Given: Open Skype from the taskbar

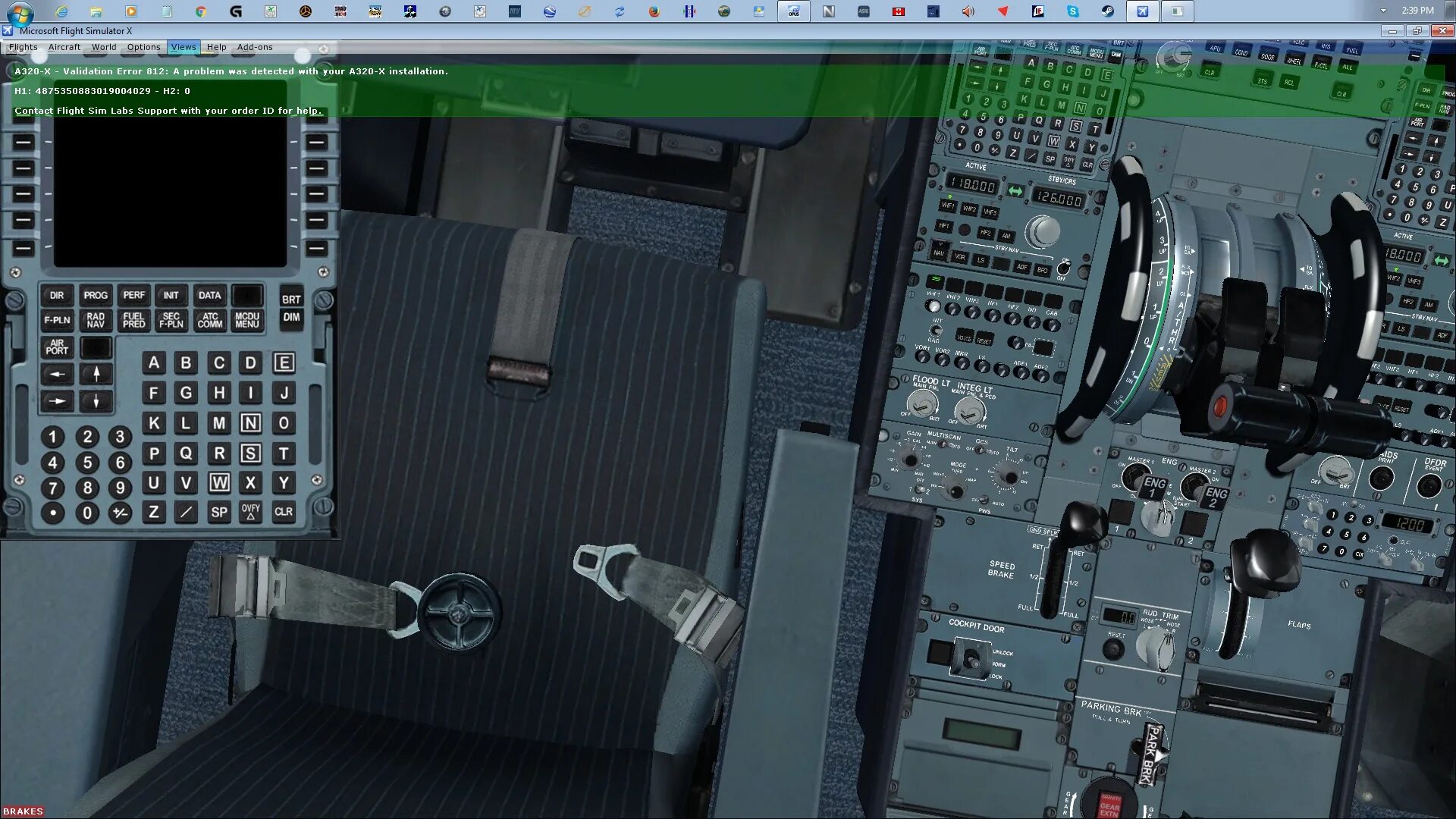Looking at the screenshot, I should pos(1072,11).
